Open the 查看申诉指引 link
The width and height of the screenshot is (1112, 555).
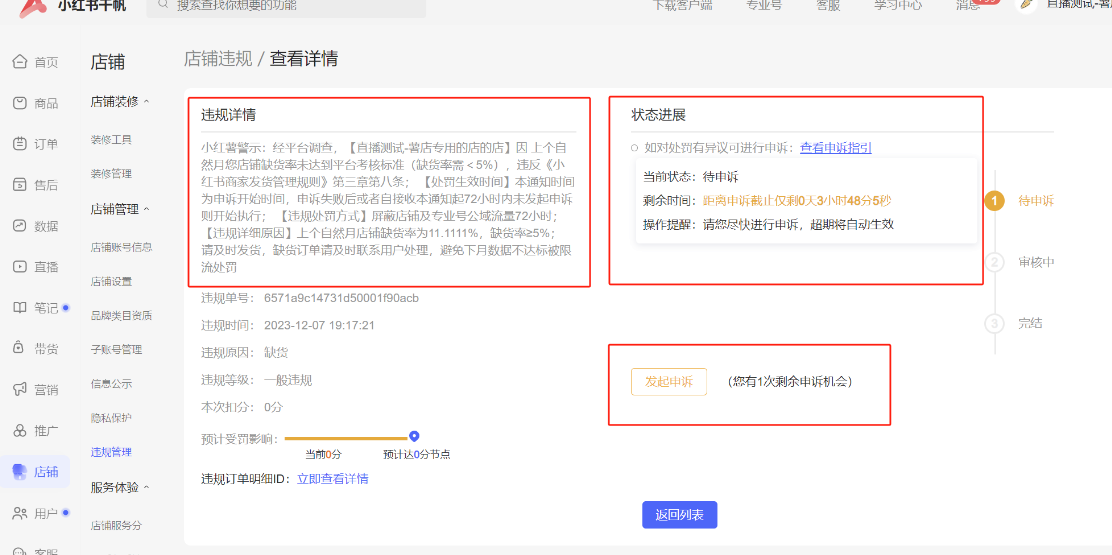pos(835,147)
